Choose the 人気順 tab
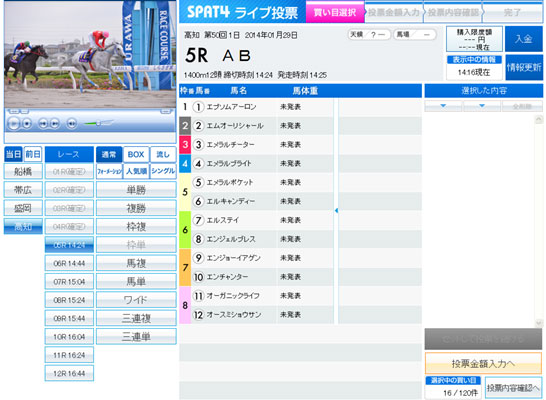The height and width of the screenshot is (400, 546). (x=136, y=171)
